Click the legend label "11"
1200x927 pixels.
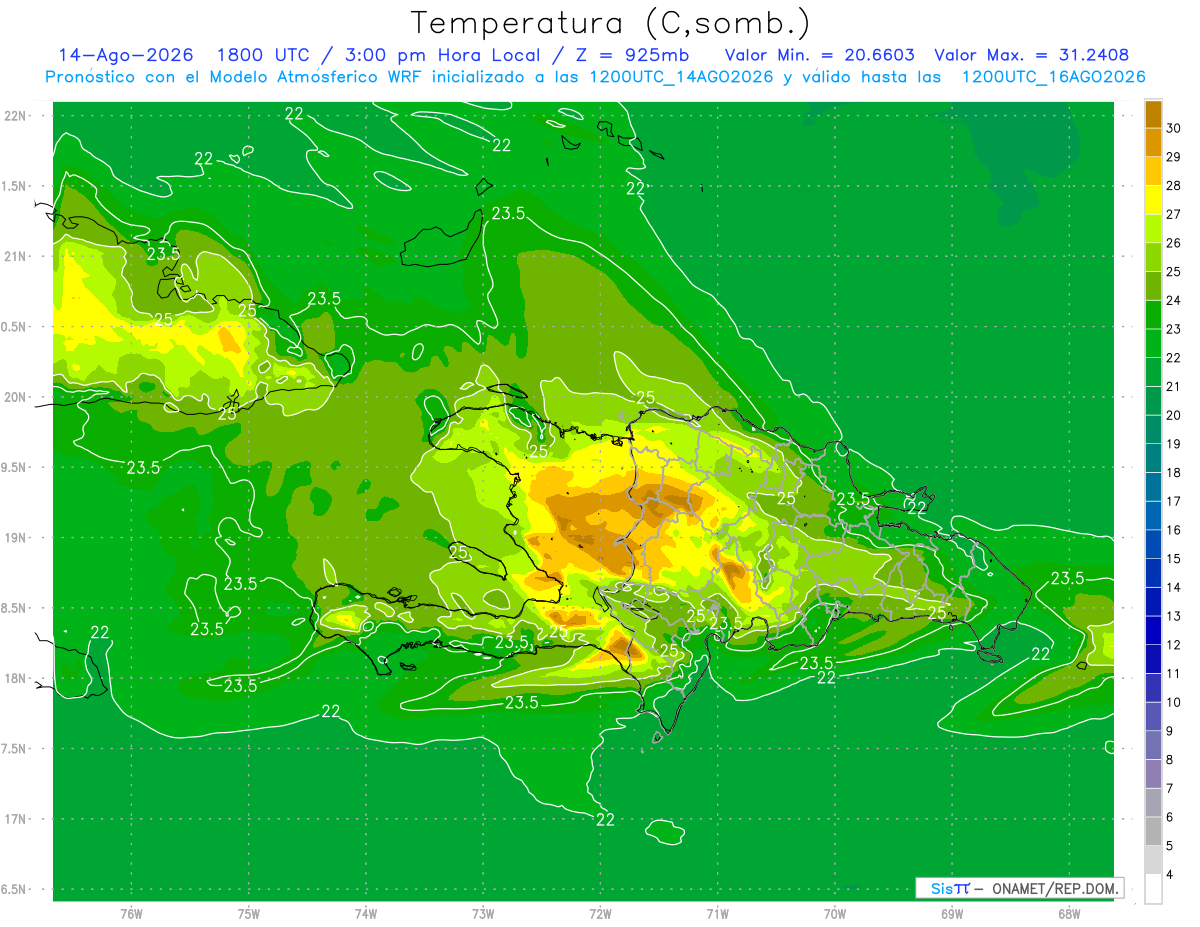pyautogui.click(x=1174, y=673)
